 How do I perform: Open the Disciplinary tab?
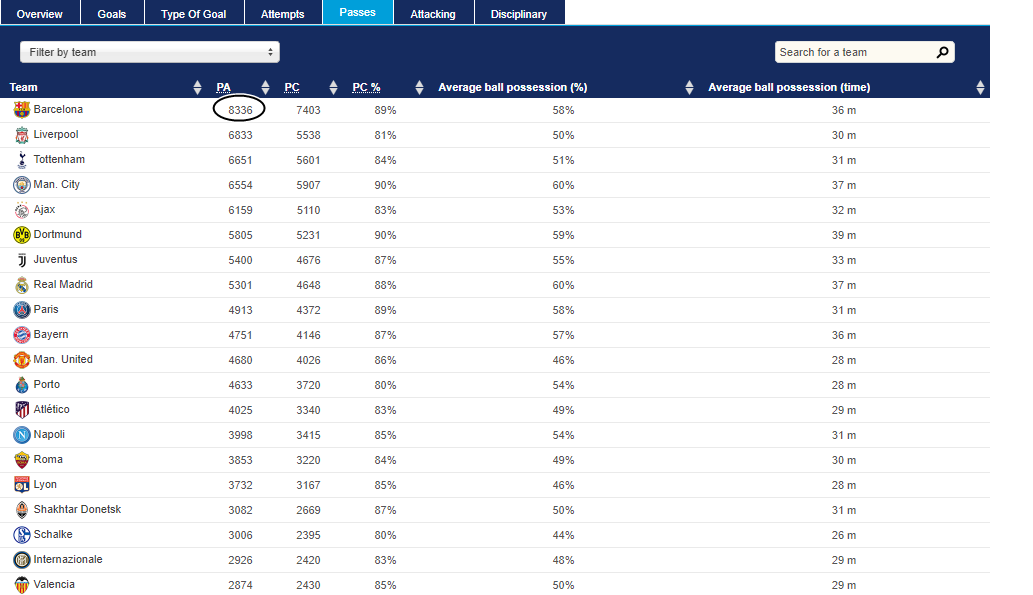pyautogui.click(x=519, y=14)
